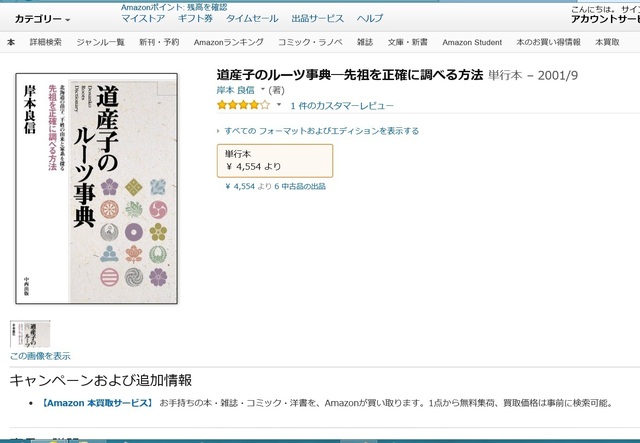
Task: Select 本買取 in the books subnav
Action: click(x=607, y=42)
